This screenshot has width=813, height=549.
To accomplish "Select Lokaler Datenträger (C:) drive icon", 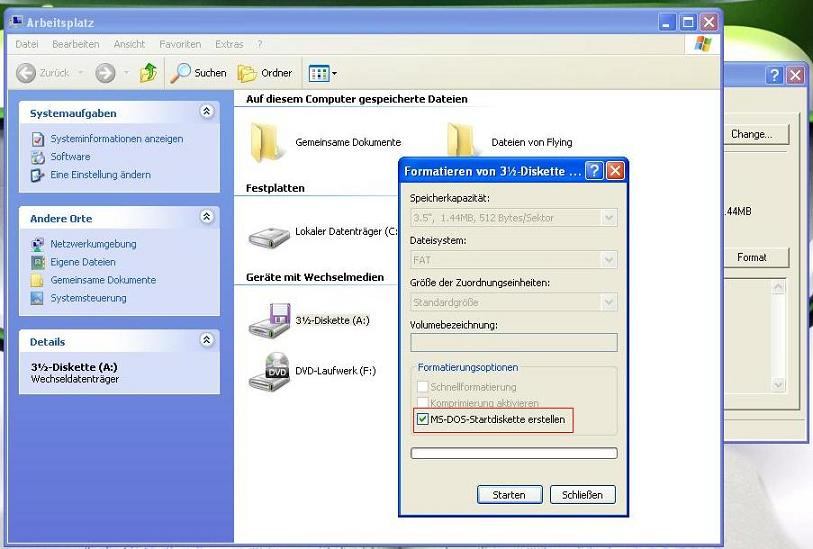I will (x=269, y=237).
